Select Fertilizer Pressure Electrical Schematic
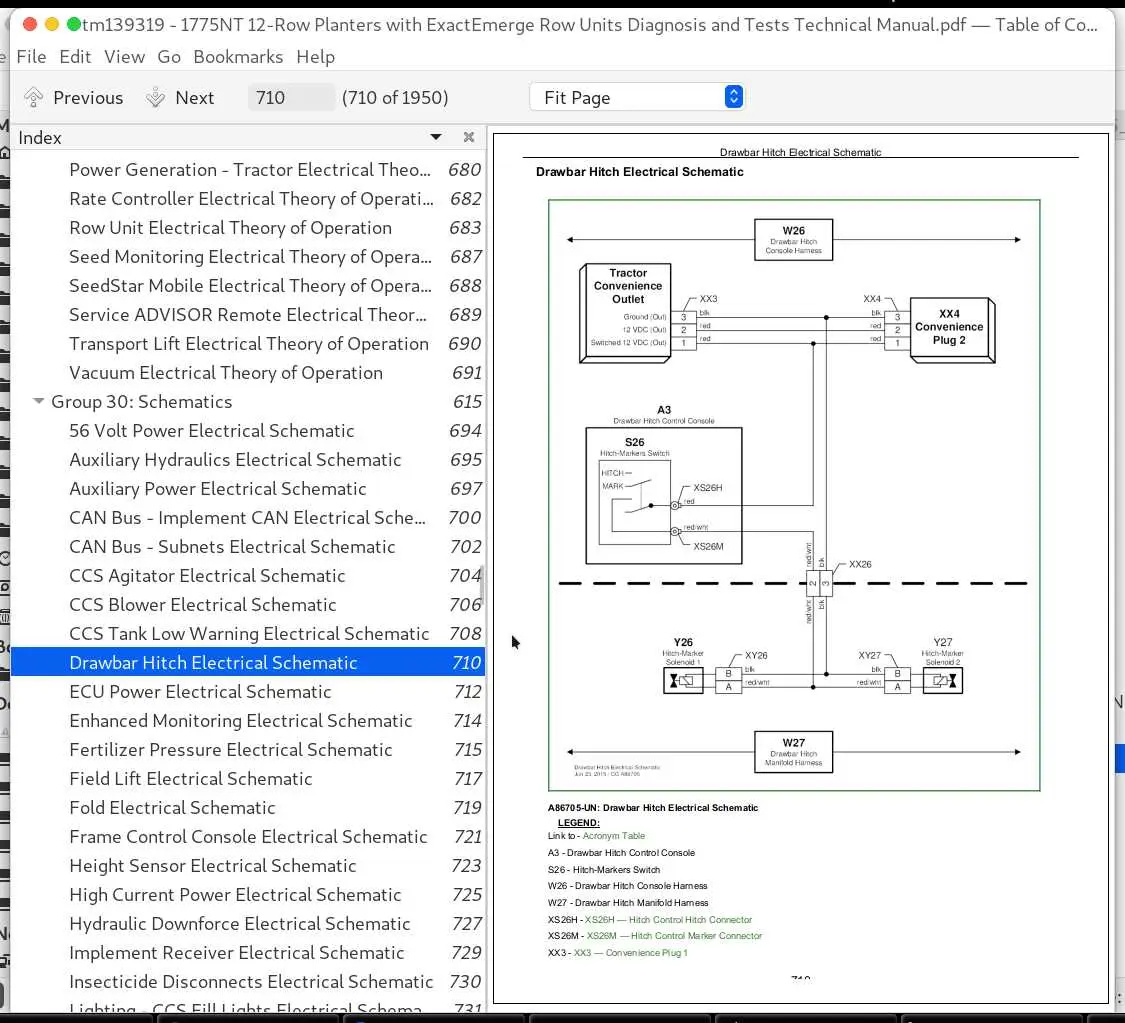 point(248,750)
